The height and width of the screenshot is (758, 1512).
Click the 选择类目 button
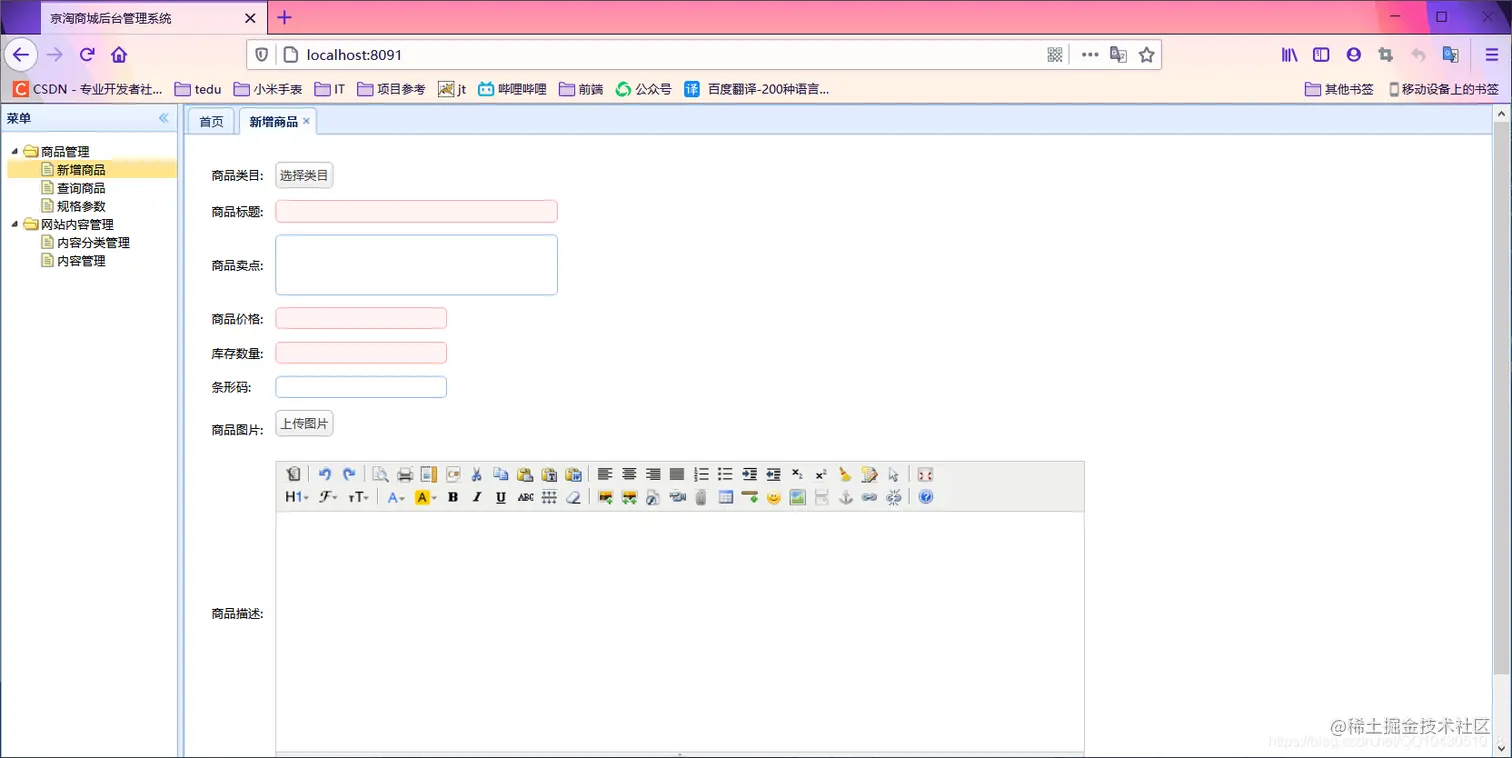[304, 175]
